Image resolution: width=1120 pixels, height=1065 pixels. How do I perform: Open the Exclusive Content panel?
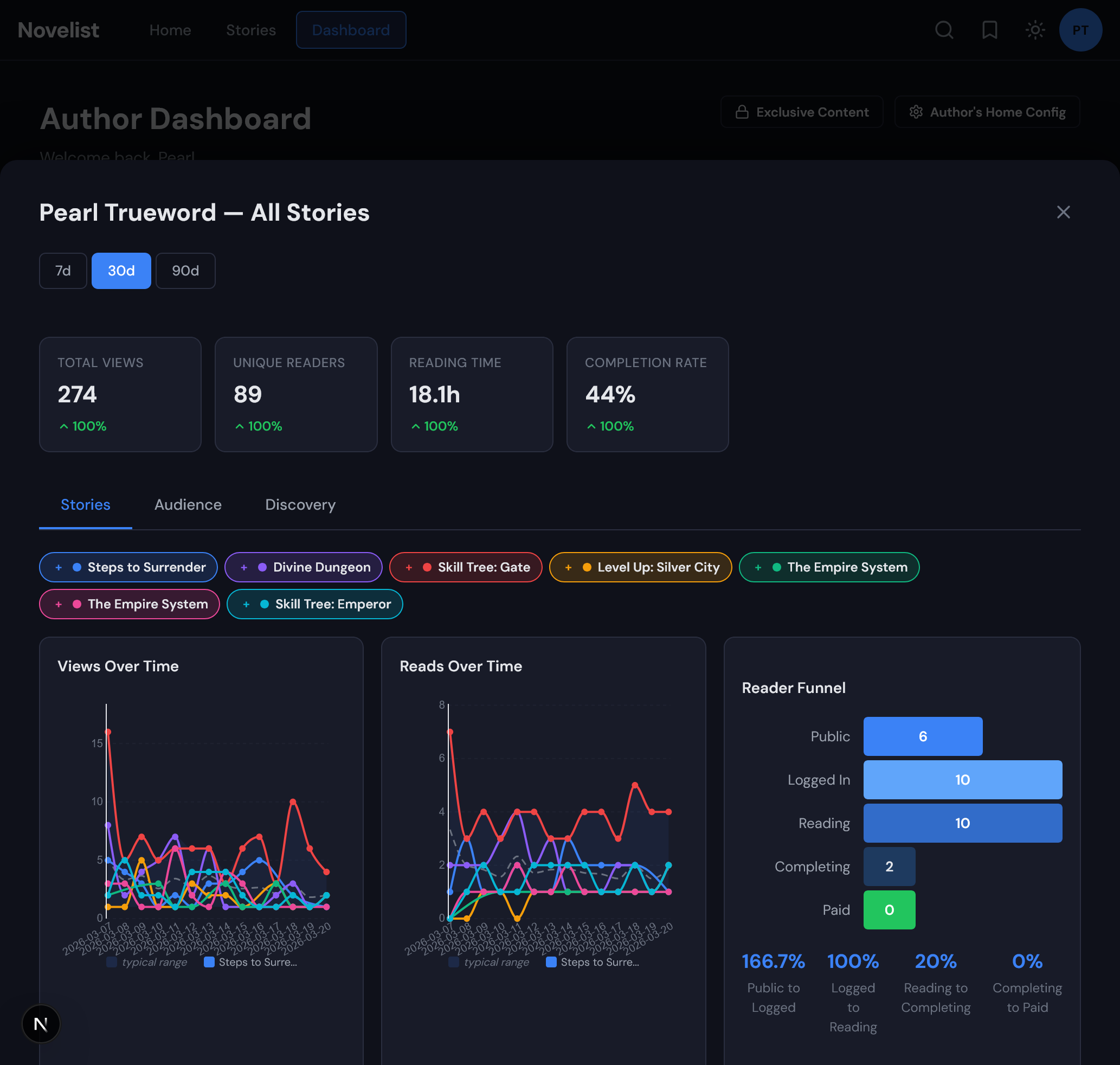pyautogui.click(x=802, y=112)
